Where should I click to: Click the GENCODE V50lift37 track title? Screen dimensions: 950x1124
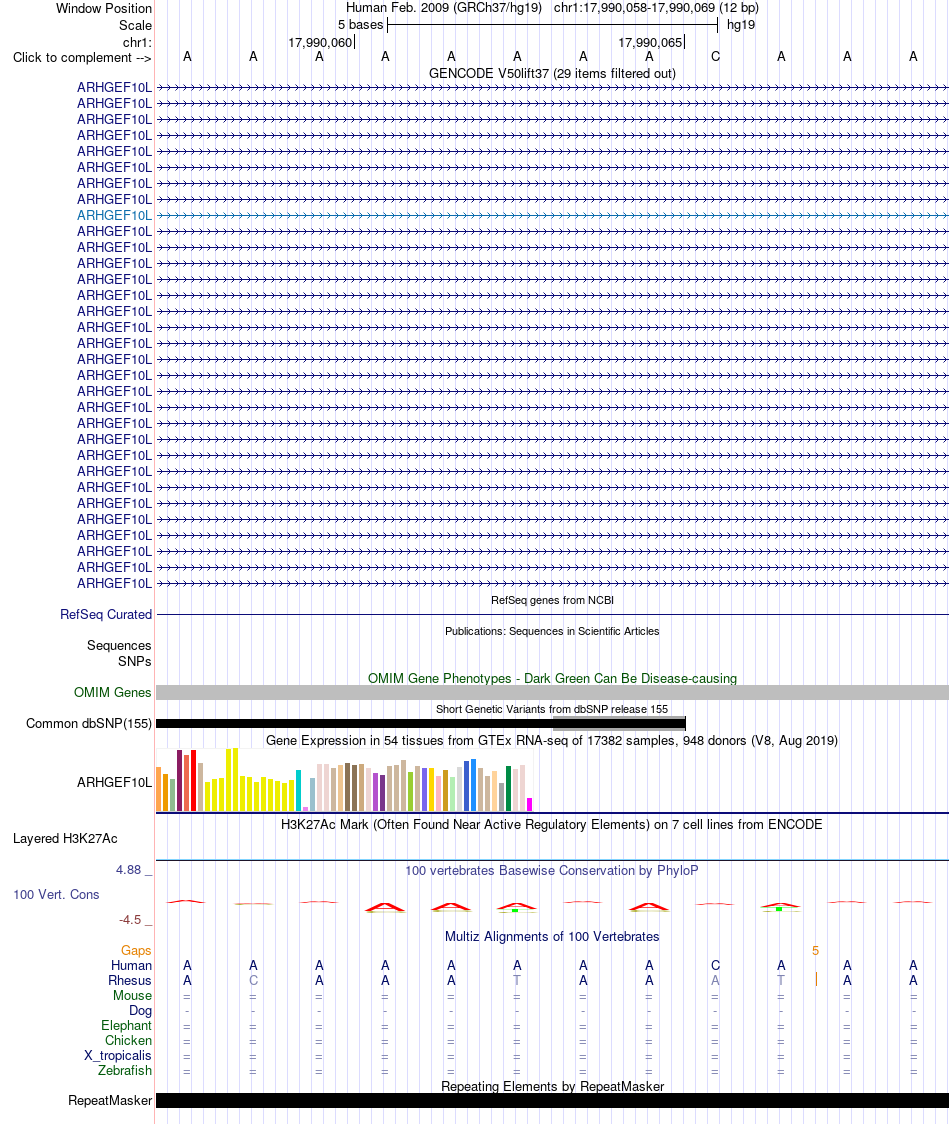(552, 73)
